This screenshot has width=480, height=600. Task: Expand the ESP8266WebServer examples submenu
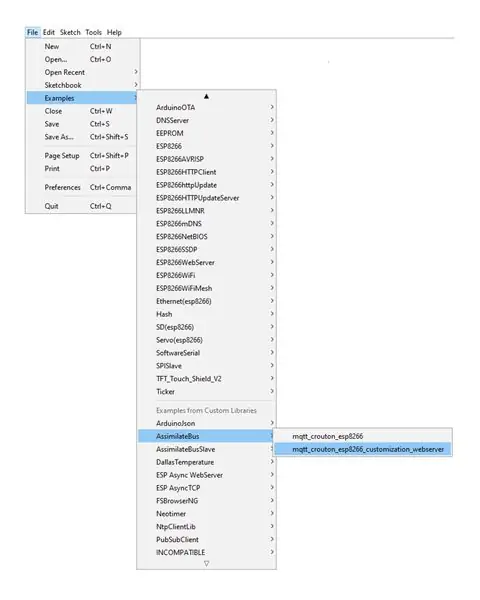(x=206, y=262)
